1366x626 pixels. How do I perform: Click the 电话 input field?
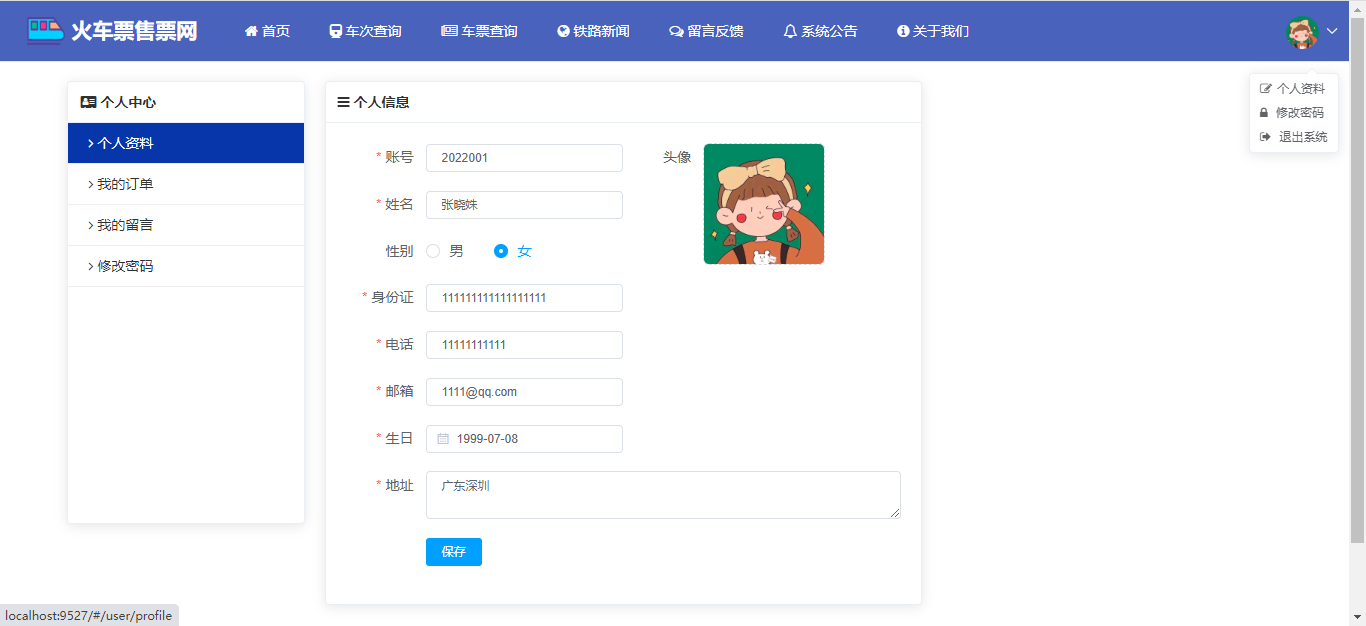click(x=524, y=345)
